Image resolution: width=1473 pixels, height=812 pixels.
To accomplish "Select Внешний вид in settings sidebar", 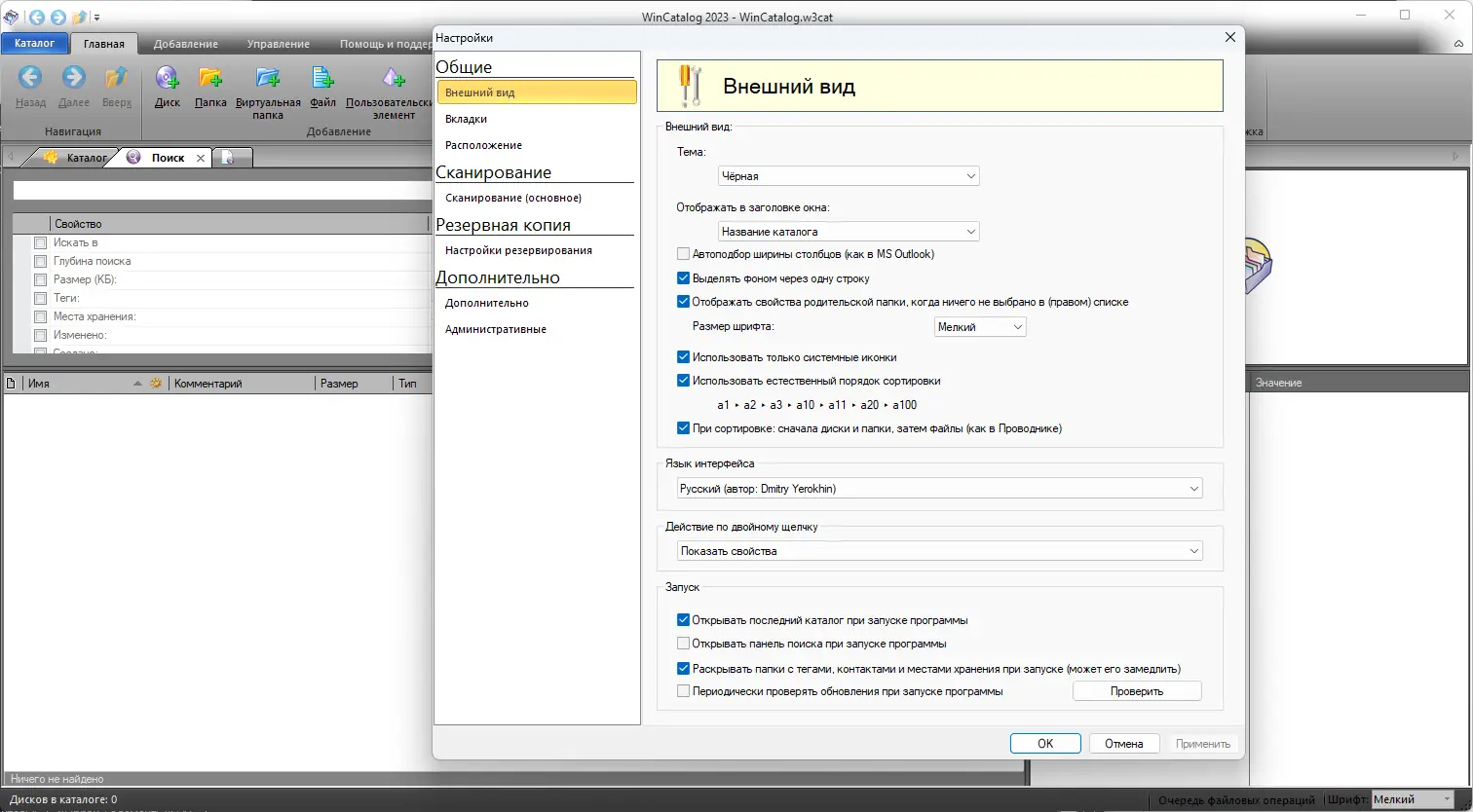I will pos(537,92).
